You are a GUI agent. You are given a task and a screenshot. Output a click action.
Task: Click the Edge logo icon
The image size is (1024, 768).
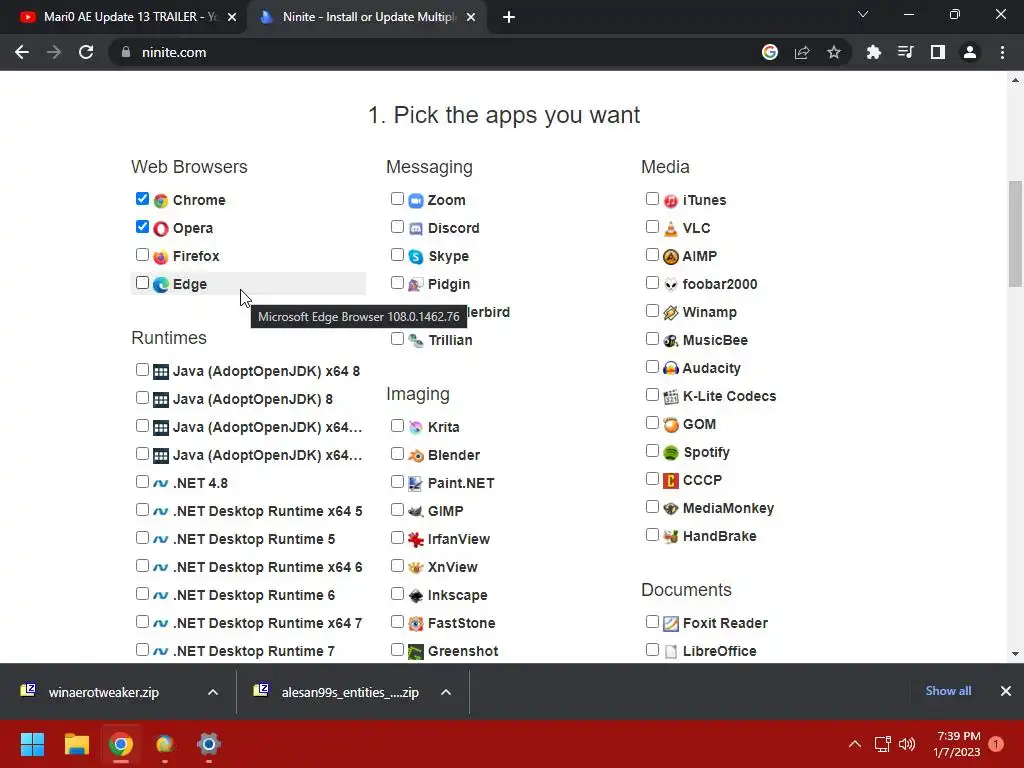pyautogui.click(x=161, y=285)
